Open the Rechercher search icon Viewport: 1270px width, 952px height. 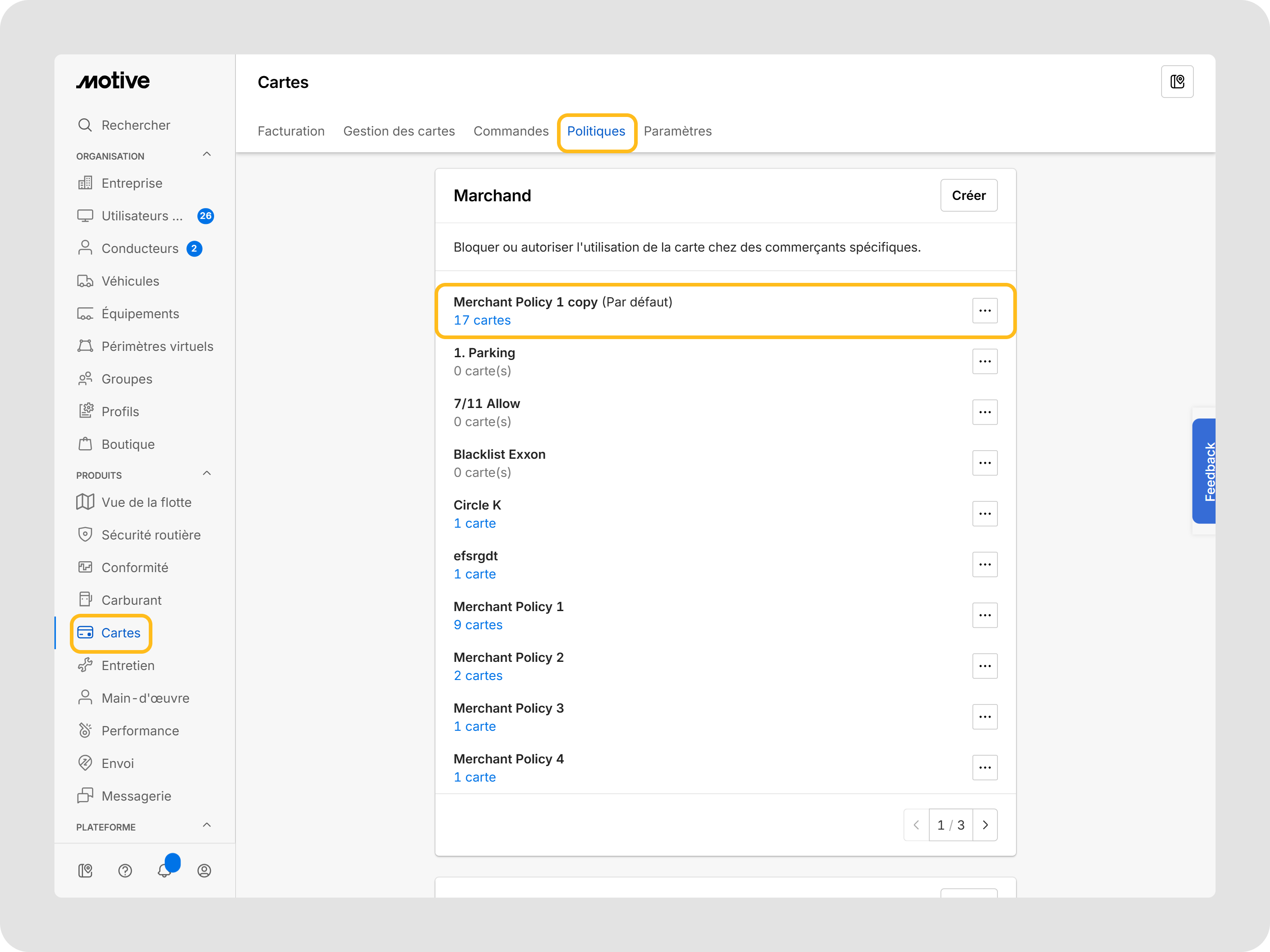[x=85, y=125]
